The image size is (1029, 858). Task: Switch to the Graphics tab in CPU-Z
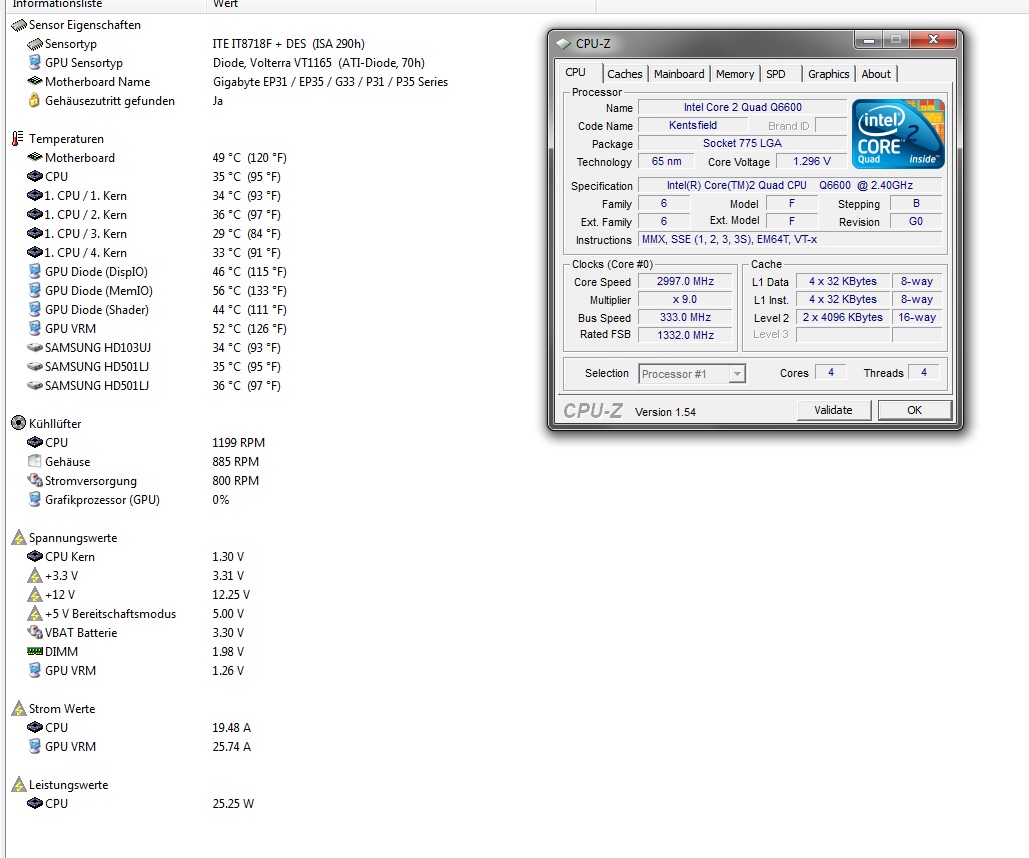pyautogui.click(x=829, y=74)
